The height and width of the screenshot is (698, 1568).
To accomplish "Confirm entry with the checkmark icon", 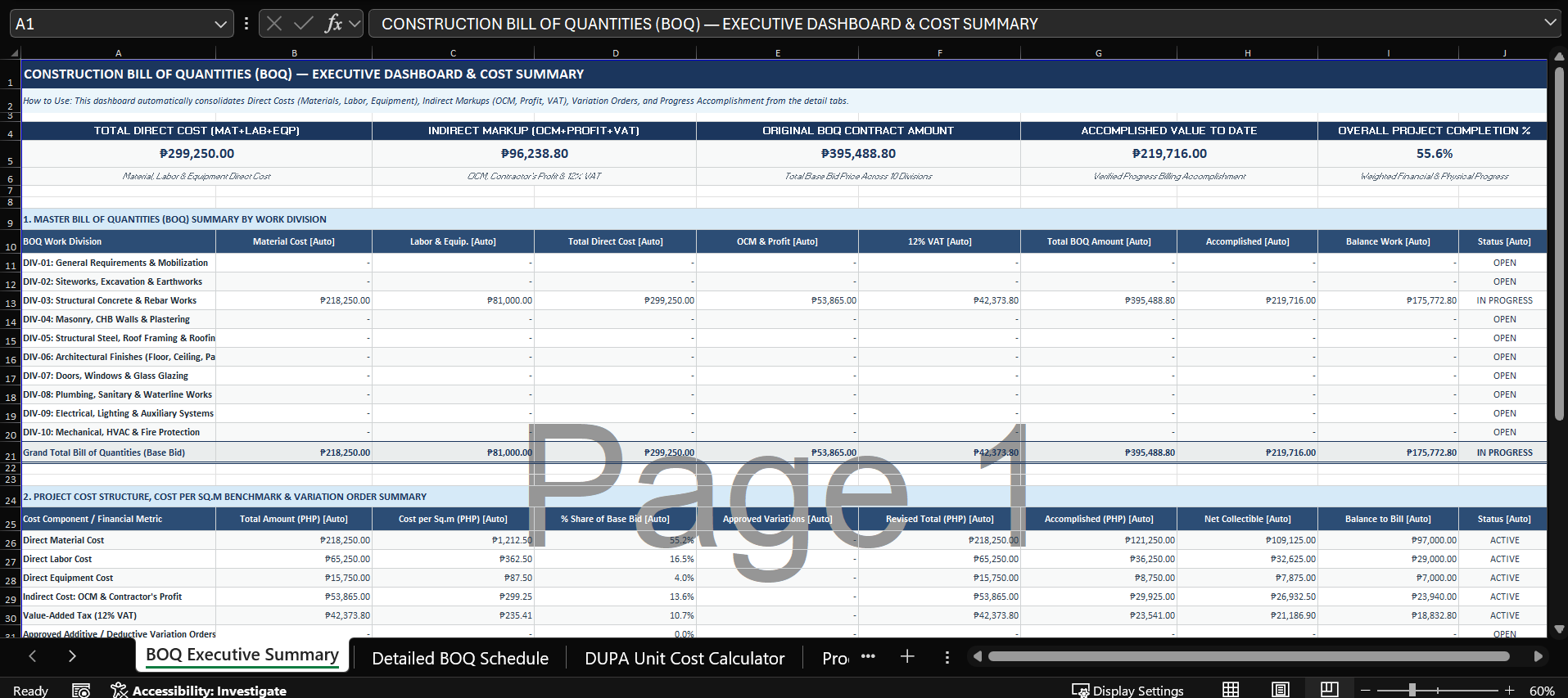I will point(304,24).
